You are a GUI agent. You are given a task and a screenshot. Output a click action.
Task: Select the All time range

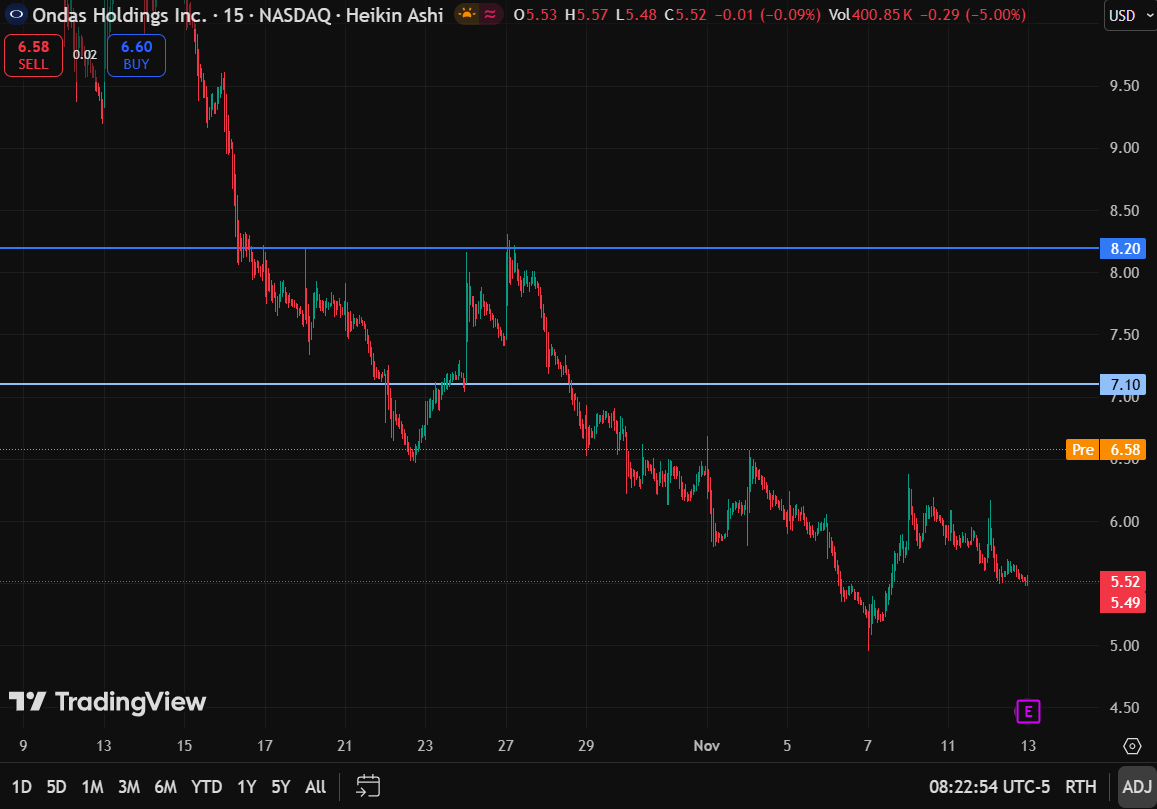click(316, 787)
